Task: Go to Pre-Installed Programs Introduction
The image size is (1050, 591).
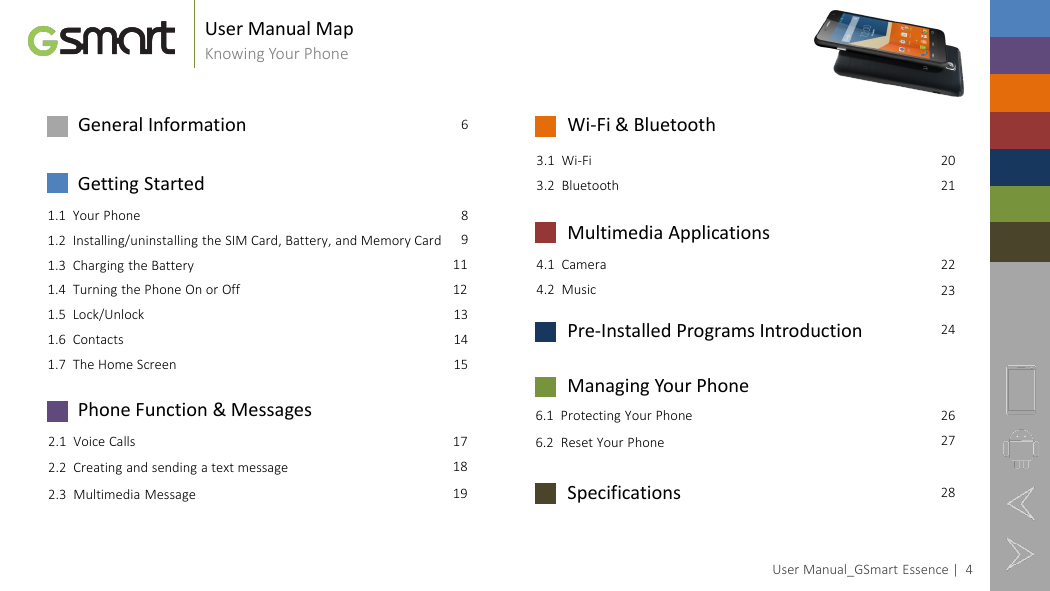Action: (x=715, y=331)
